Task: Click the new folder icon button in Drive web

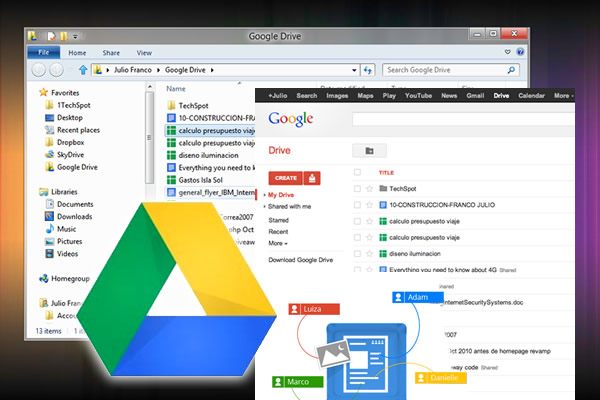Action: (369, 151)
